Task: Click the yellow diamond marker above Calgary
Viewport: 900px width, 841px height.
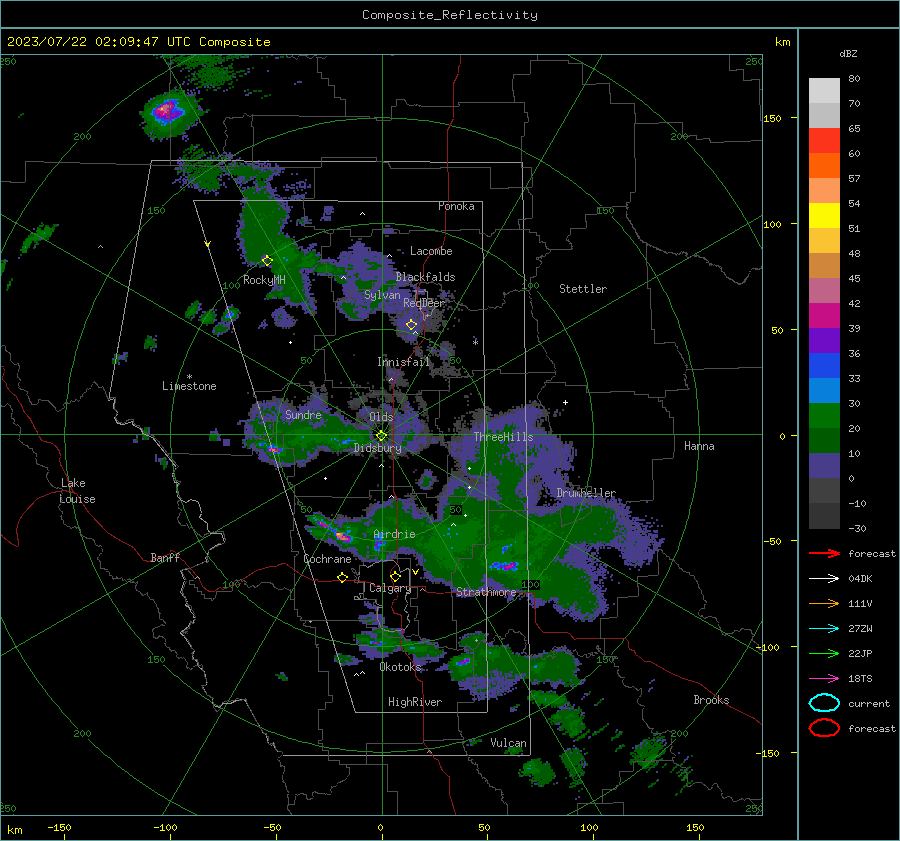Action: click(395, 576)
